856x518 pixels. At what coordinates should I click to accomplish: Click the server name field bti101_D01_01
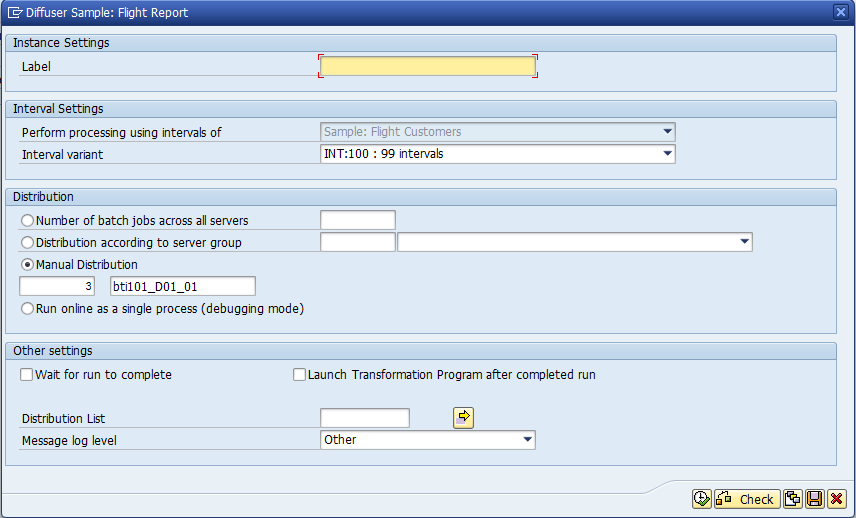(x=183, y=286)
